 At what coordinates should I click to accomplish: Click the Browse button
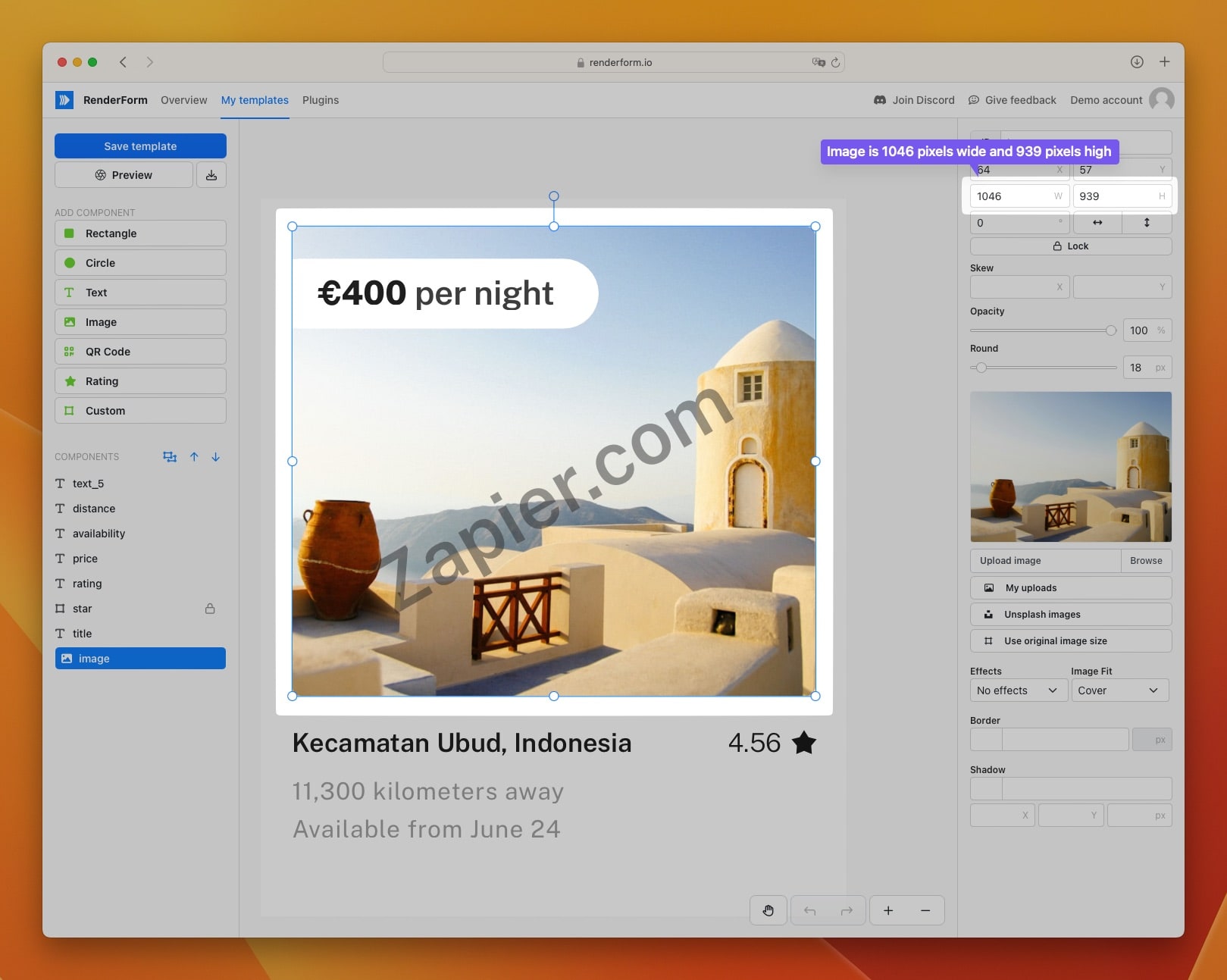pos(1146,561)
